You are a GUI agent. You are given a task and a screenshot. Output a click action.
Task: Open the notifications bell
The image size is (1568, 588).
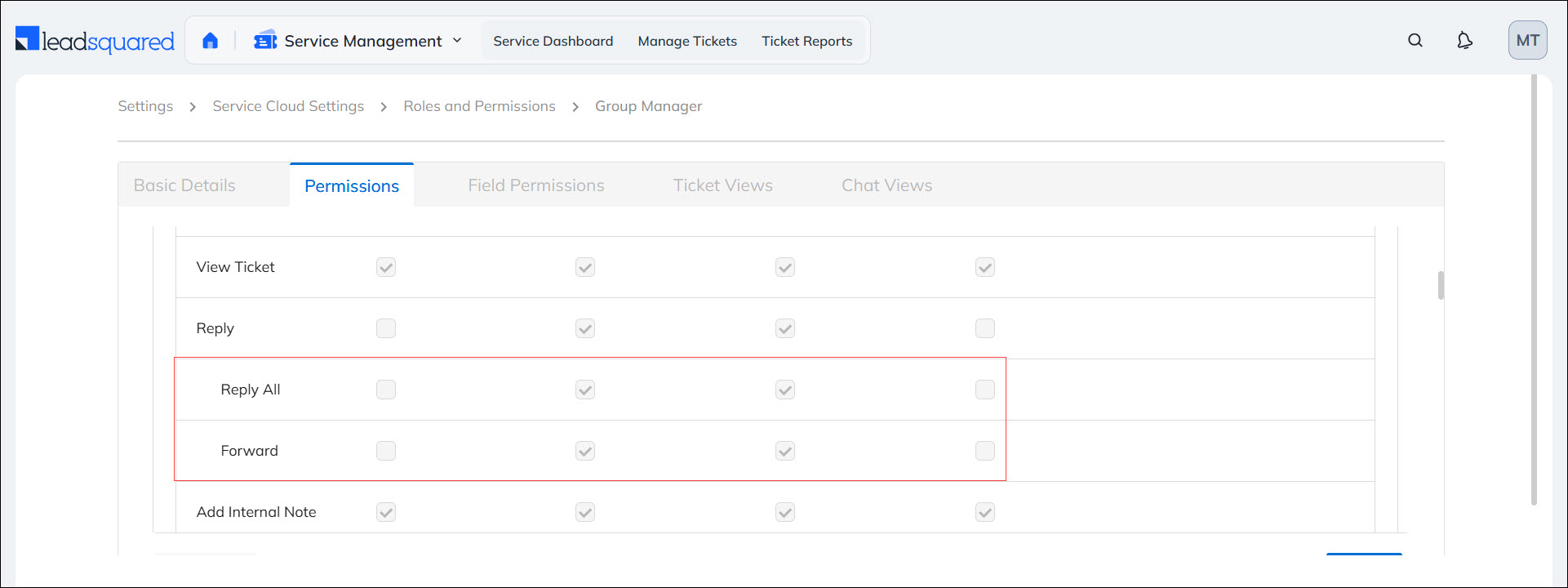tap(1465, 40)
